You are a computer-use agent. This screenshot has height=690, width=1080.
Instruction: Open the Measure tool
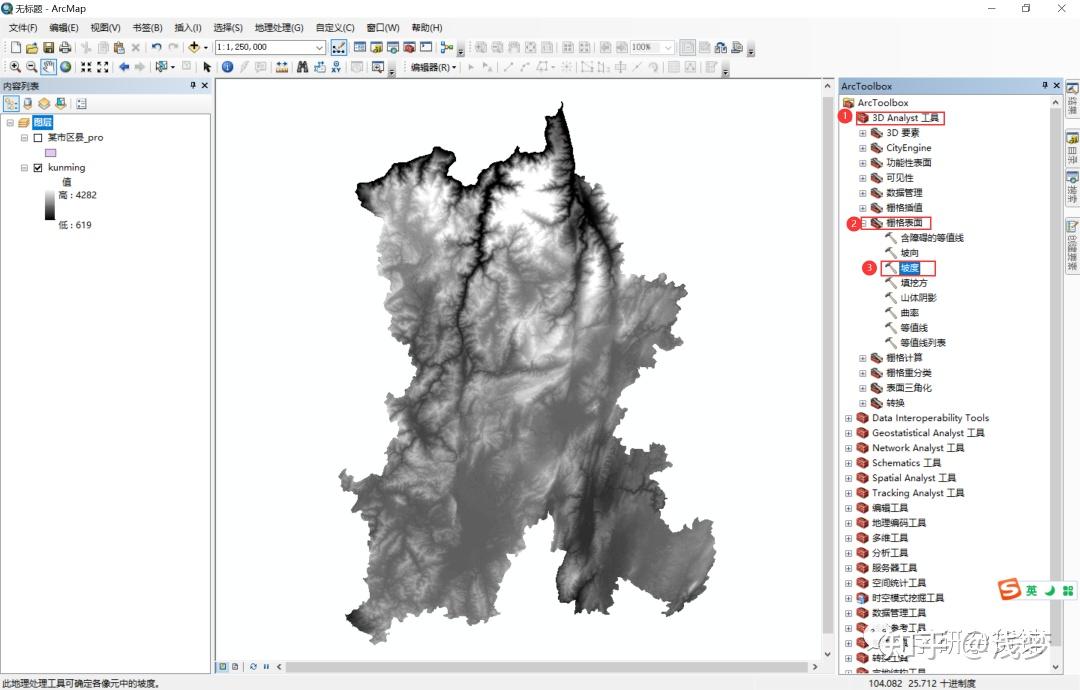[x=282, y=67]
